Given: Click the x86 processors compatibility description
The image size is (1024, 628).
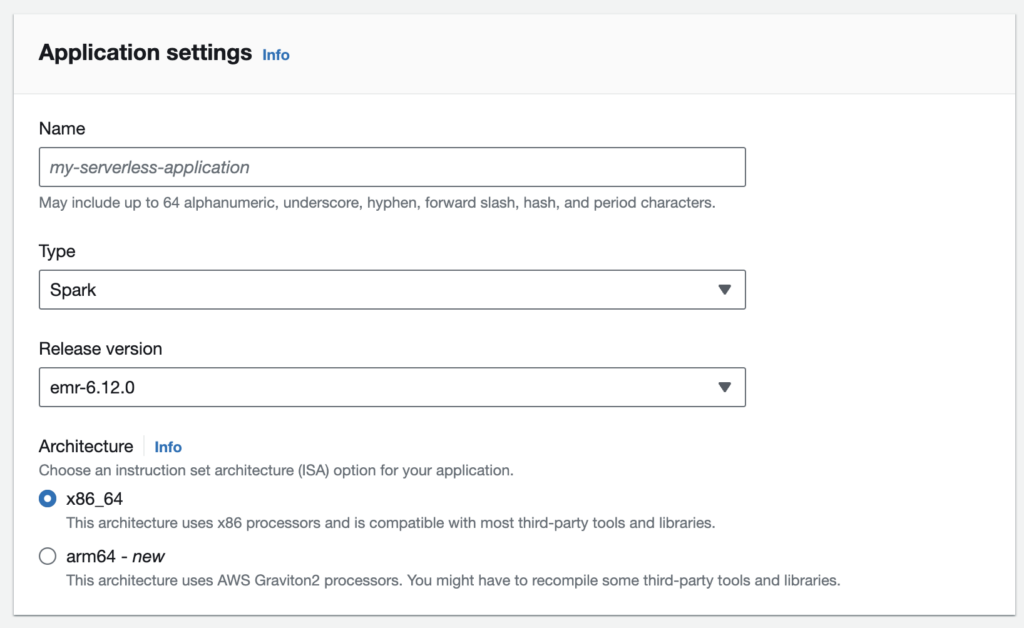Looking at the screenshot, I should click(391, 523).
